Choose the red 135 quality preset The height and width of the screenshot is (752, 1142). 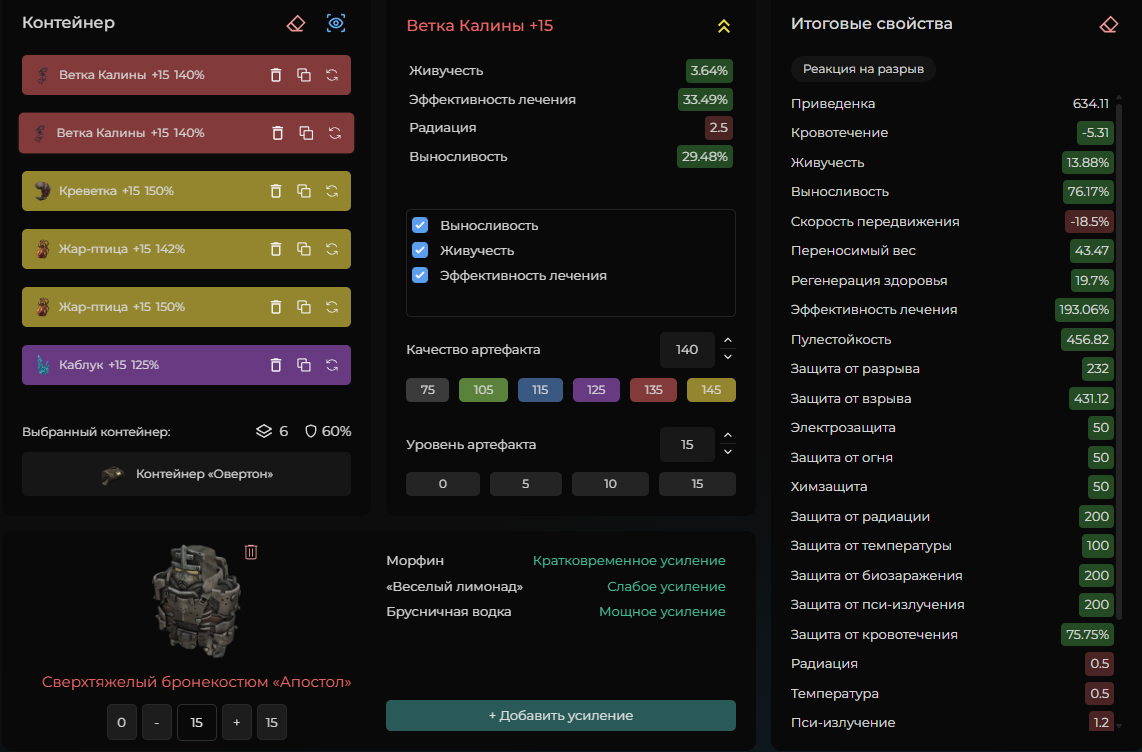coord(653,390)
